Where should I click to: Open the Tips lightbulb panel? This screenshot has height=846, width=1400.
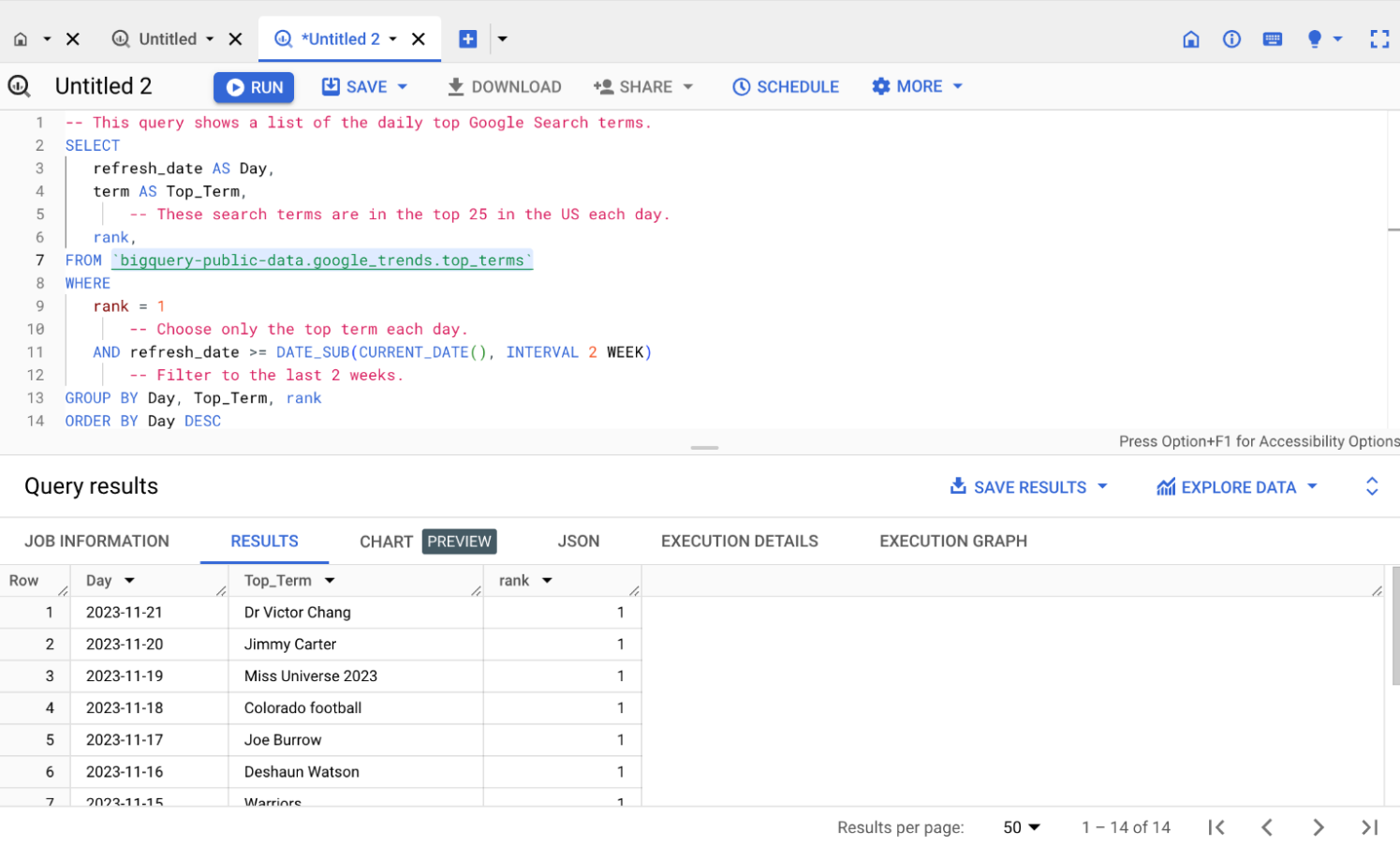(x=1314, y=38)
